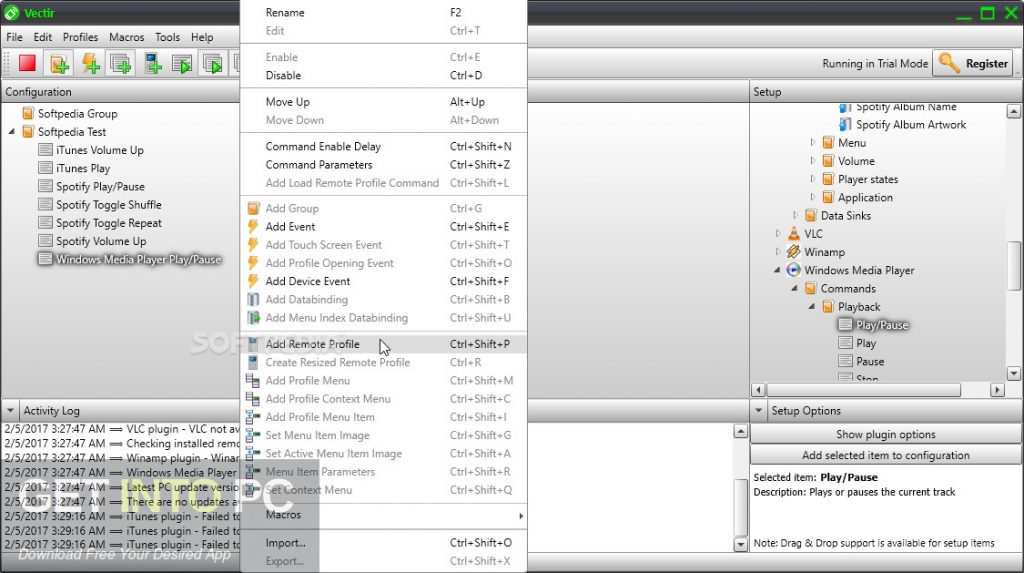Click the Add Command toolbar icon
Screen dimensions: 1024x573
(120, 63)
